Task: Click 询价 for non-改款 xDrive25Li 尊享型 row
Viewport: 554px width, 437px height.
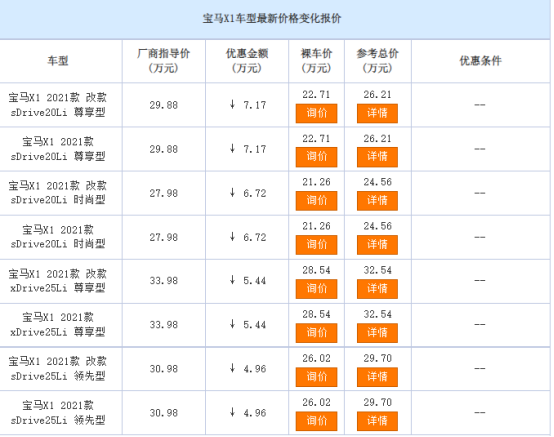Action: (x=316, y=333)
